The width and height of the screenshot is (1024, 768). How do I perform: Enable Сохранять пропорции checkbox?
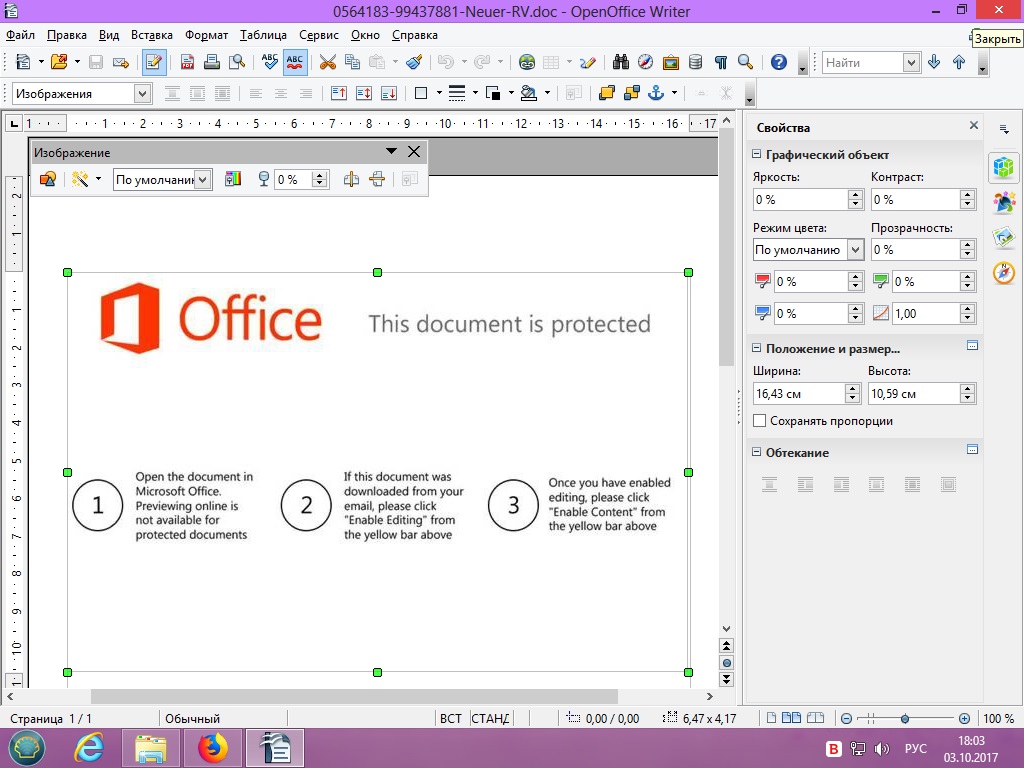point(760,421)
